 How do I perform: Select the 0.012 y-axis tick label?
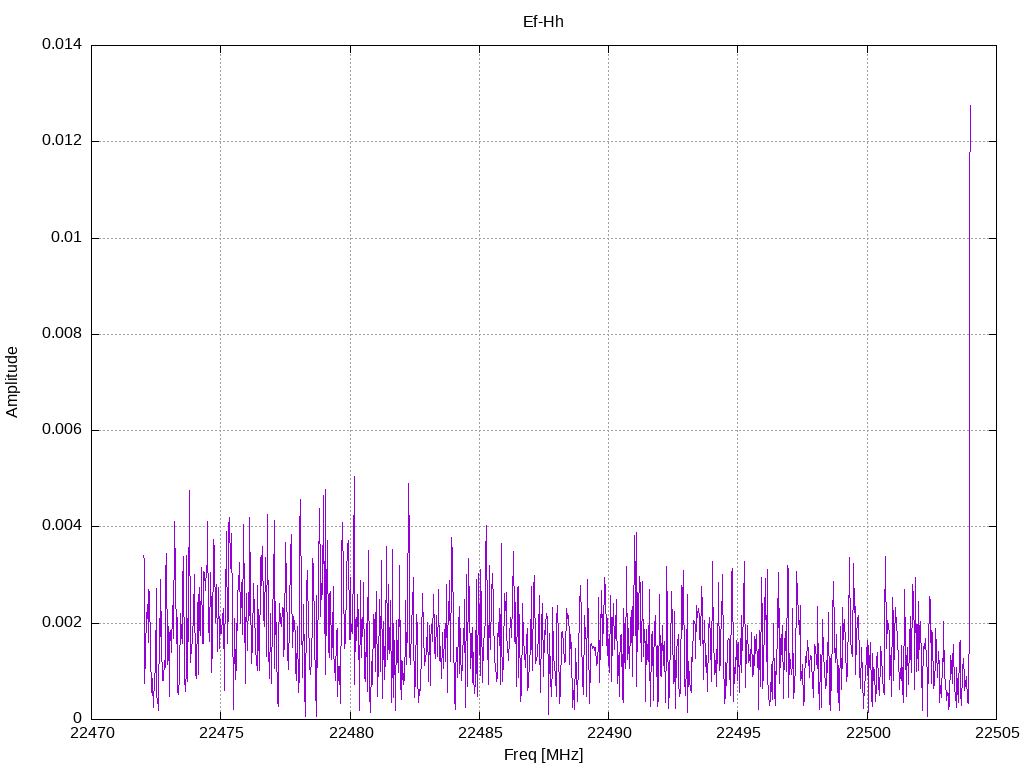[61, 141]
